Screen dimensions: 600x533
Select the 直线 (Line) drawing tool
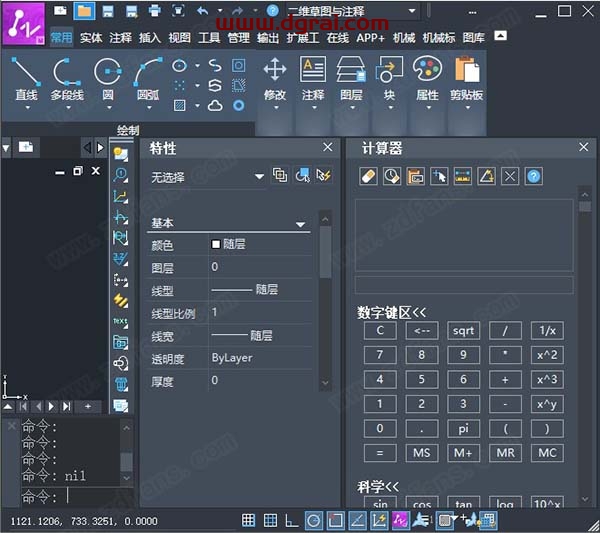tap(26, 78)
